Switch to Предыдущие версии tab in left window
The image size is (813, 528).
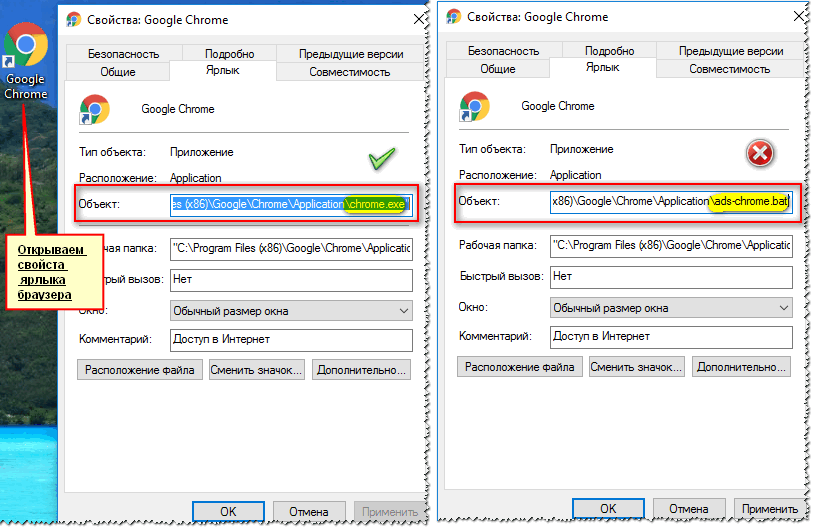[351, 54]
